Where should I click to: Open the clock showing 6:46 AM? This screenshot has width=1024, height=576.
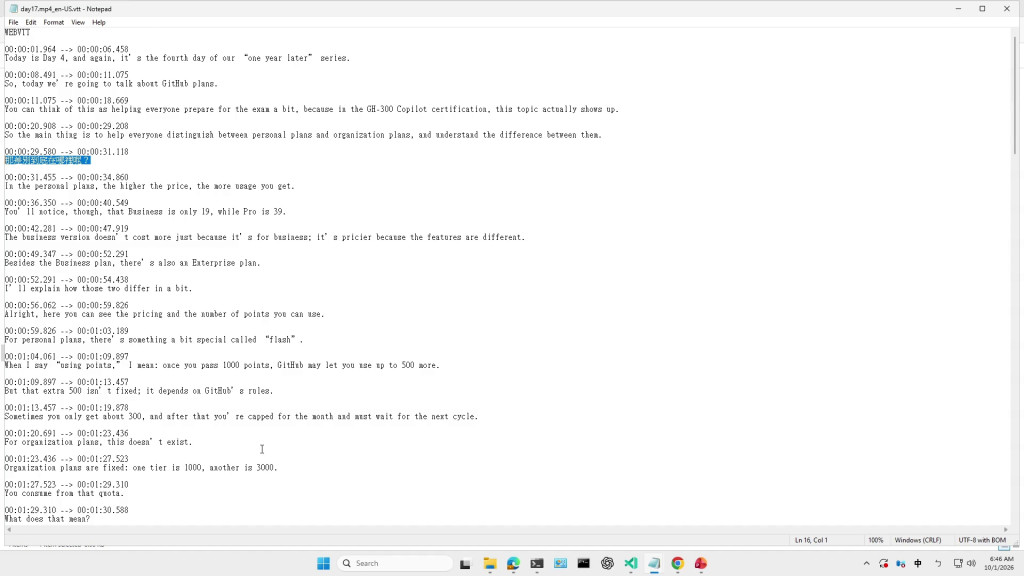[1001, 564]
